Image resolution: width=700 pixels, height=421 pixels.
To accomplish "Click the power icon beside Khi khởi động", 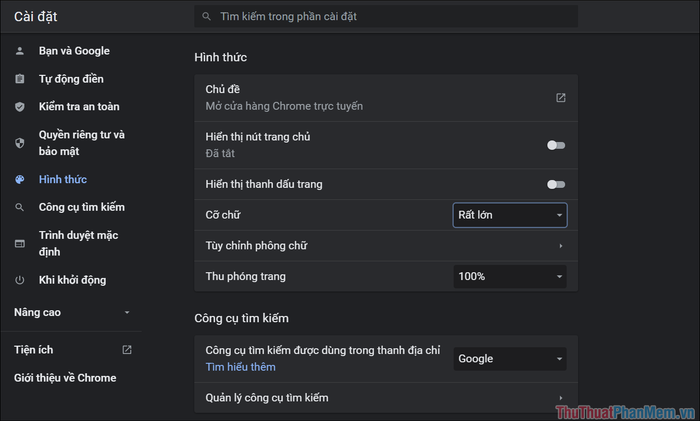I will tap(20, 280).
